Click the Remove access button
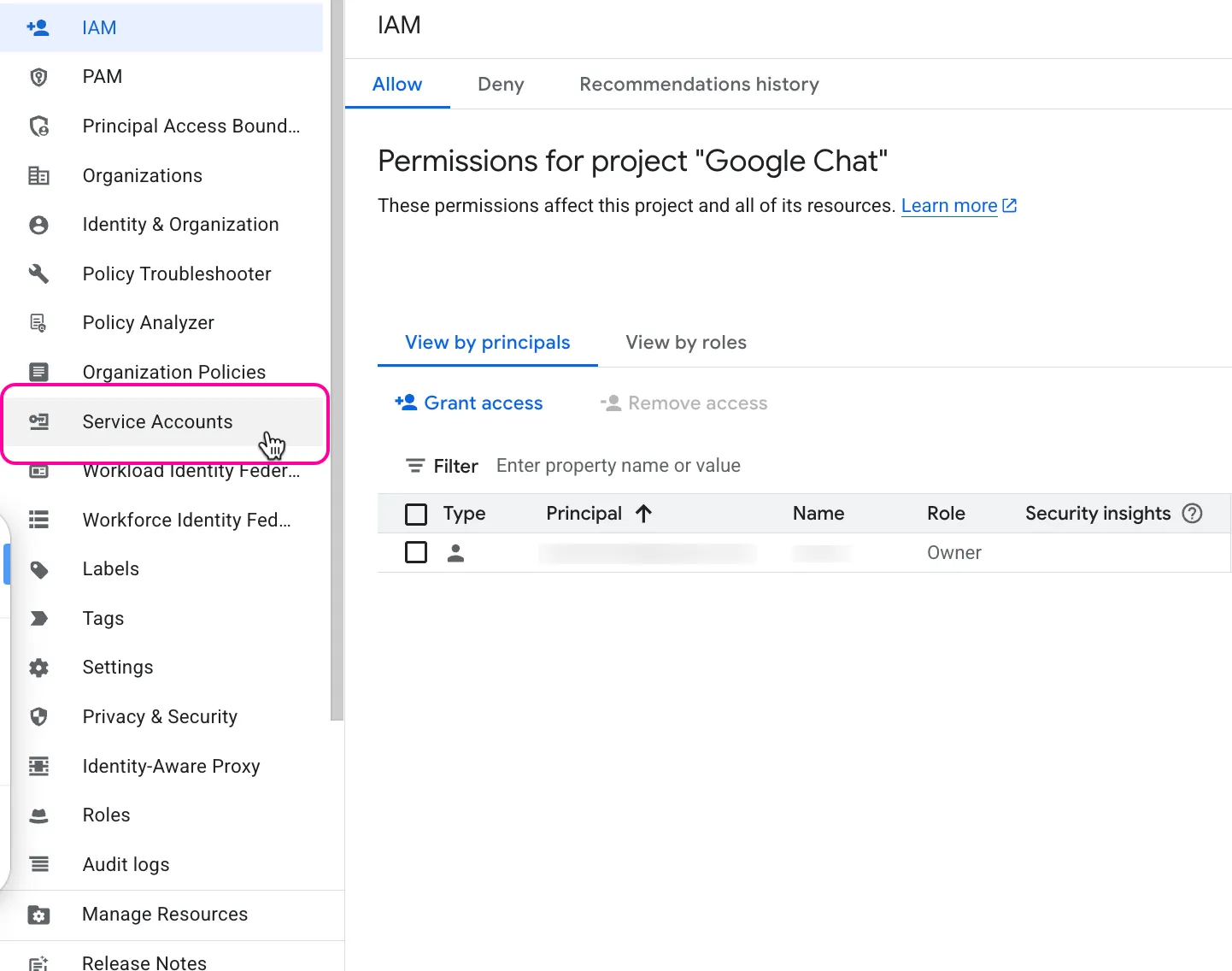The image size is (1232, 971). pos(683,403)
